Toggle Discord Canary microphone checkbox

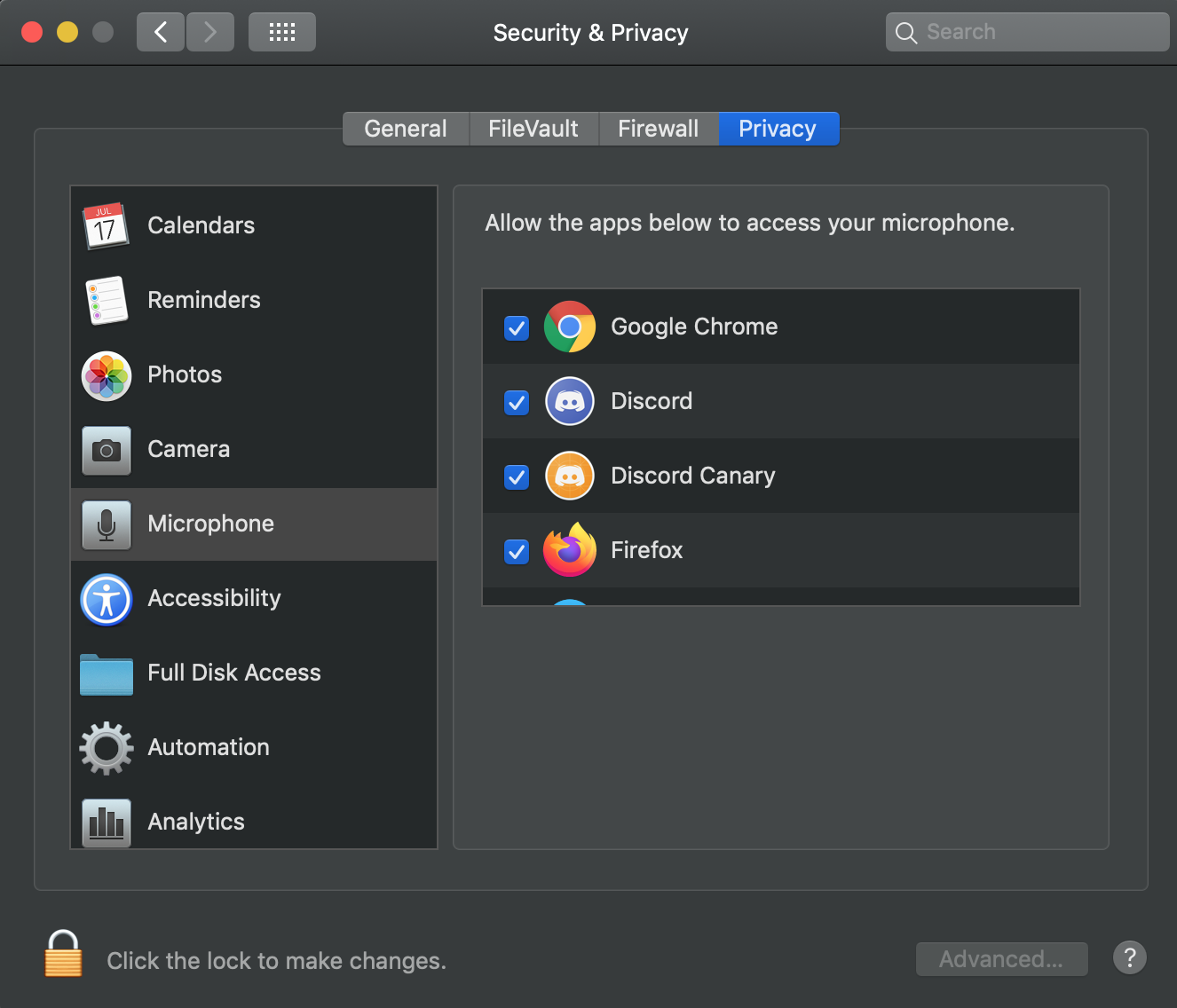(517, 476)
